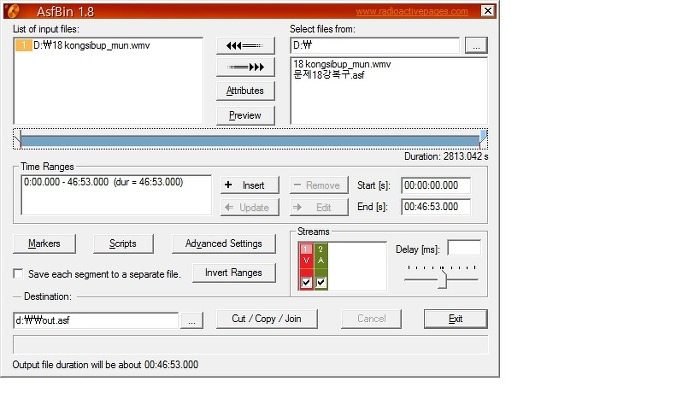Click the left start marker on the timeline
This screenshot has height=393, width=700.
(x=18, y=139)
